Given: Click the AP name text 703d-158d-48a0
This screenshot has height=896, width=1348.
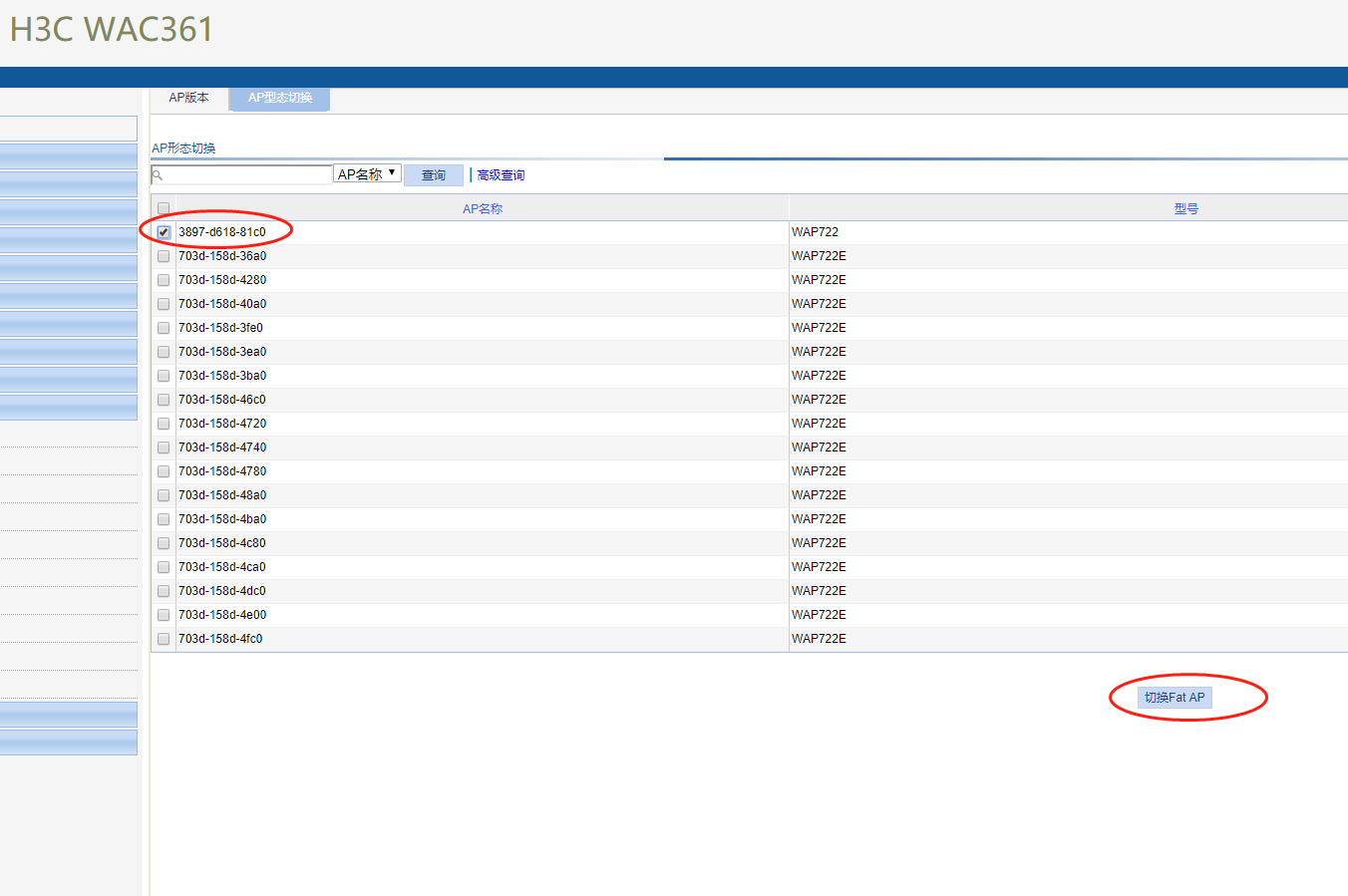Looking at the screenshot, I should [222, 495].
